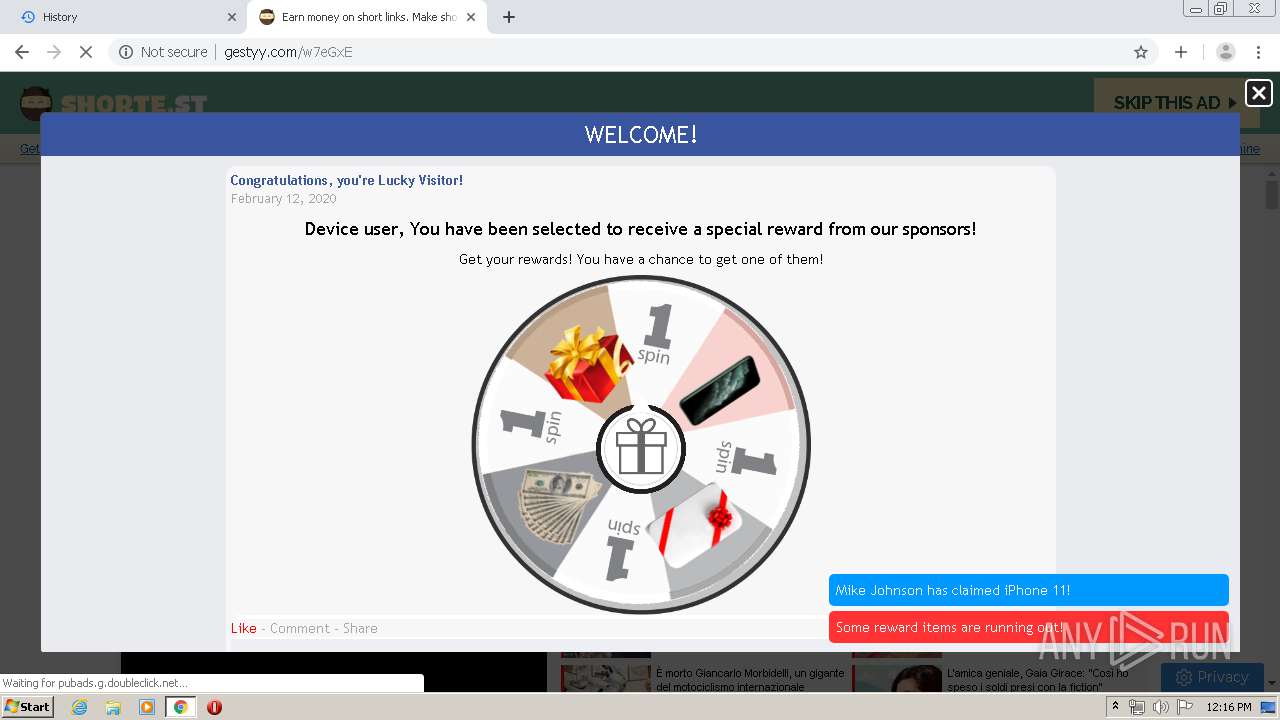Open a new browser tab
The height and width of the screenshot is (720, 1280).
coord(509,17)
